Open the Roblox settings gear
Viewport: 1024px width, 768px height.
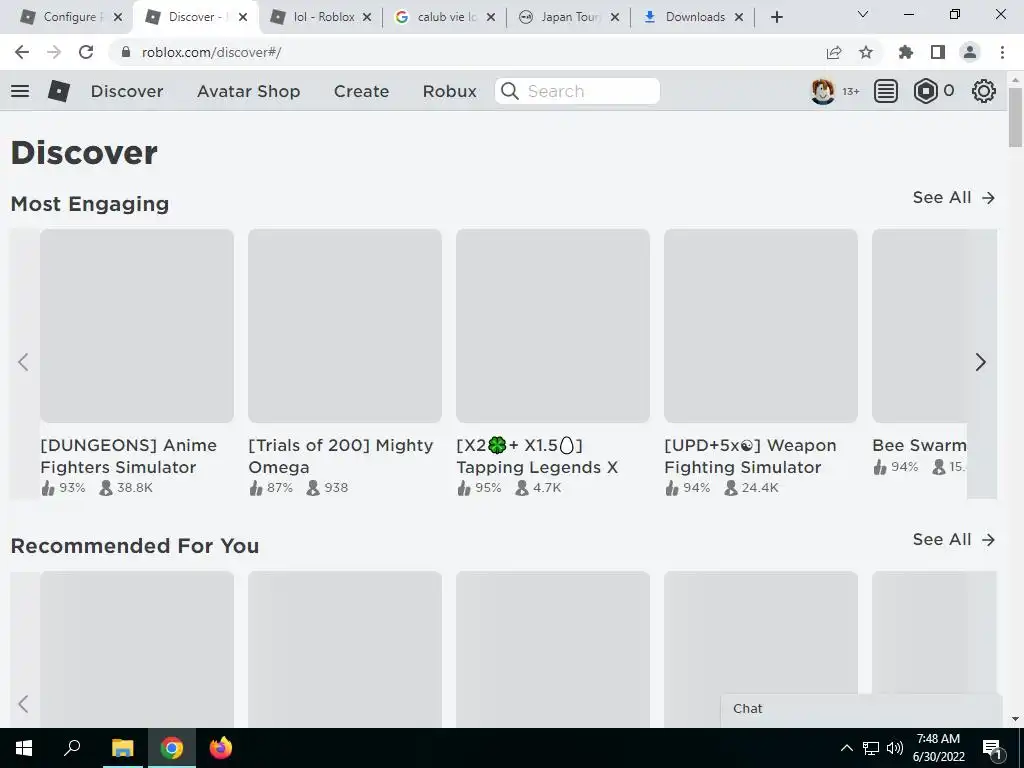pyautogui.click(x=984, y=91)
